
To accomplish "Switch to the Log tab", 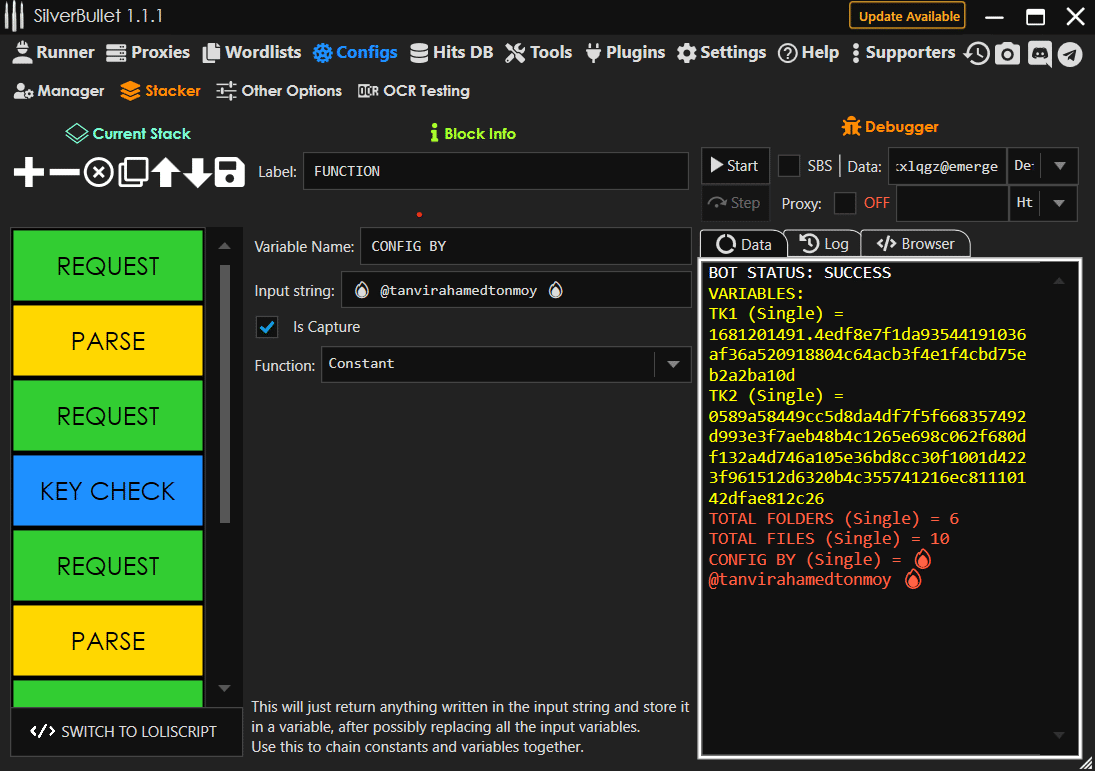I will (x=824, y=244).
